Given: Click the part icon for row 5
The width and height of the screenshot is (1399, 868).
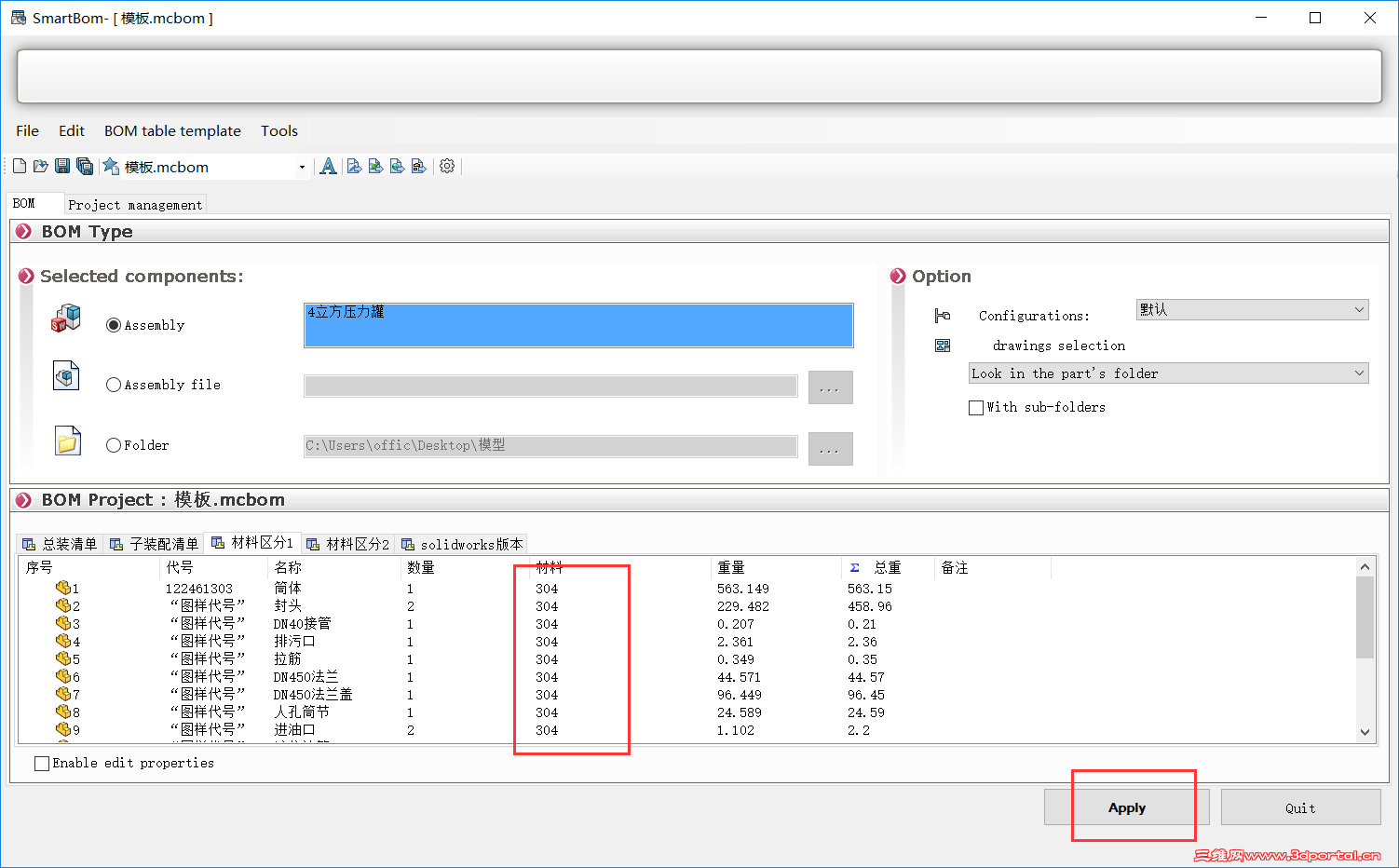Looking at the screenshot, I should (x=63, y=658).
